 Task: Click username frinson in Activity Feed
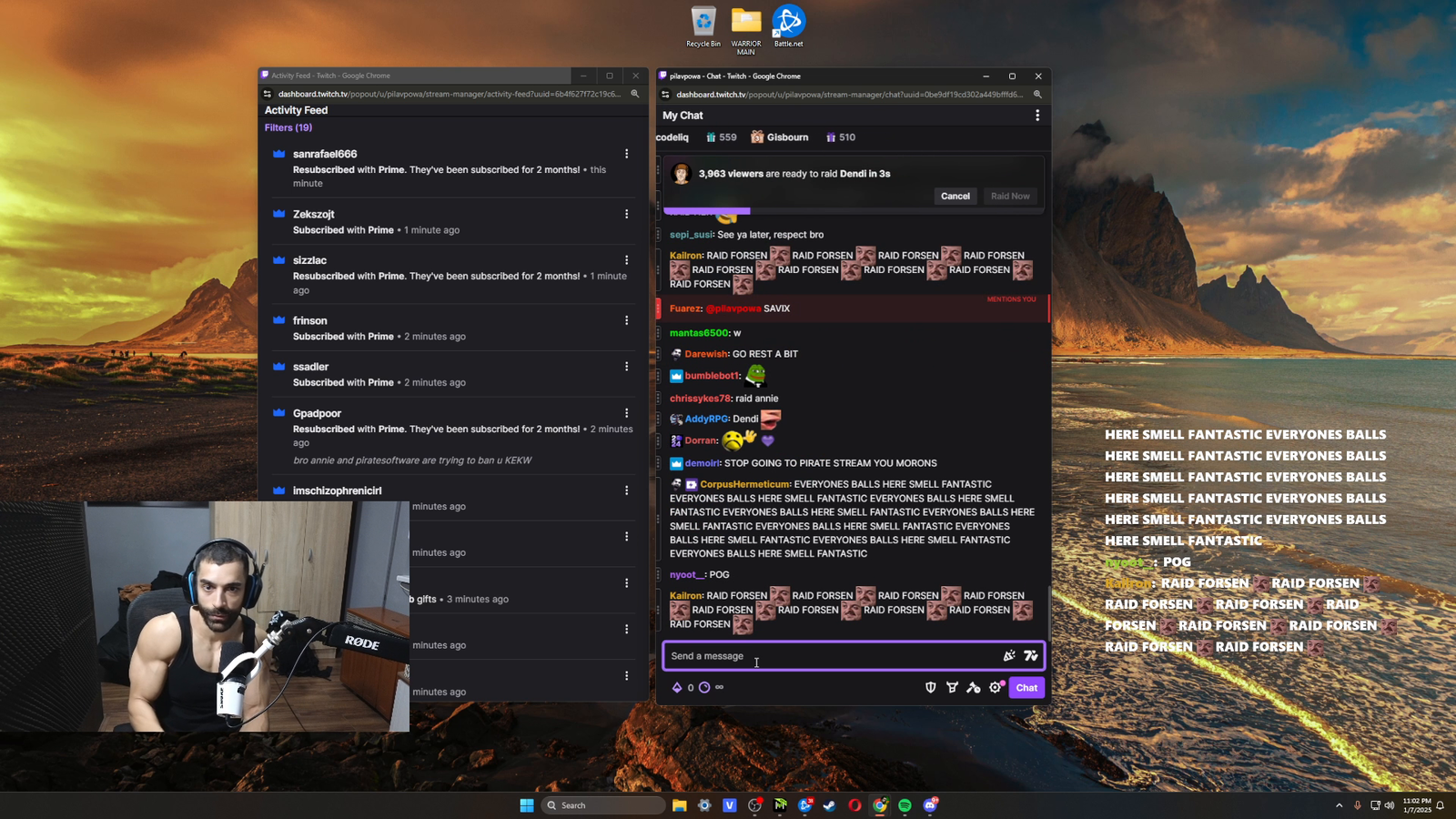(x=310, y=320)
